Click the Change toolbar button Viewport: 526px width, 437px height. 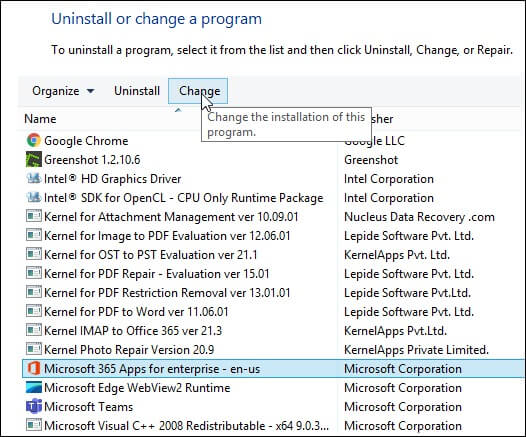click(x=198, y=91)
